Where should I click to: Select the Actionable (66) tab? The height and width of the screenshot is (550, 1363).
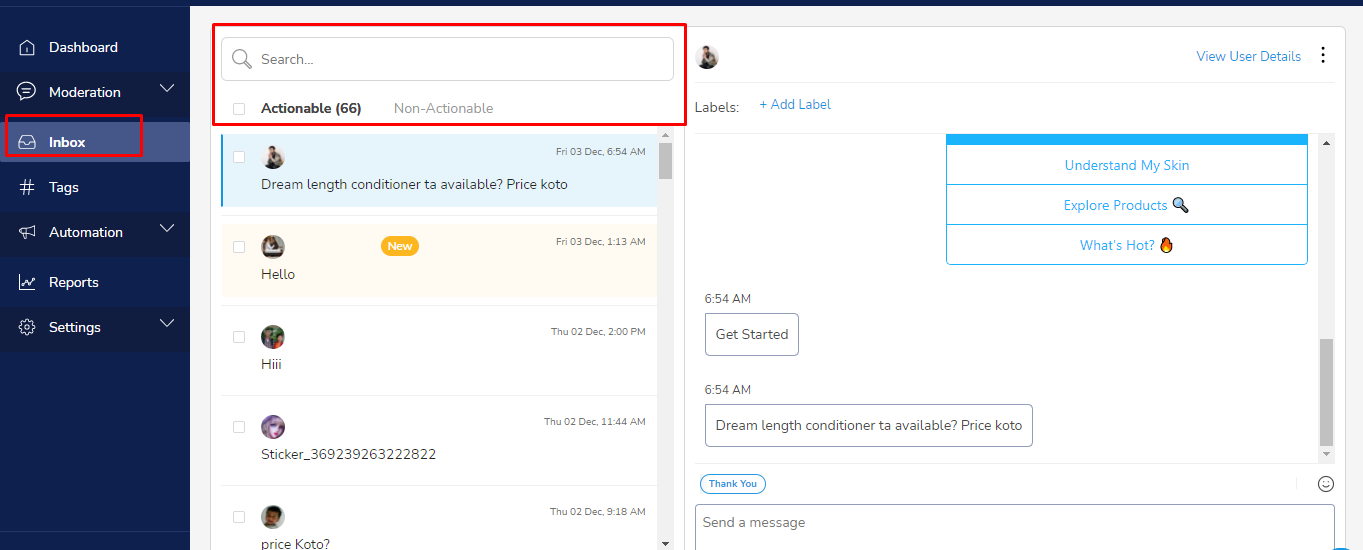pyautogui.click(x=311, y=108)
